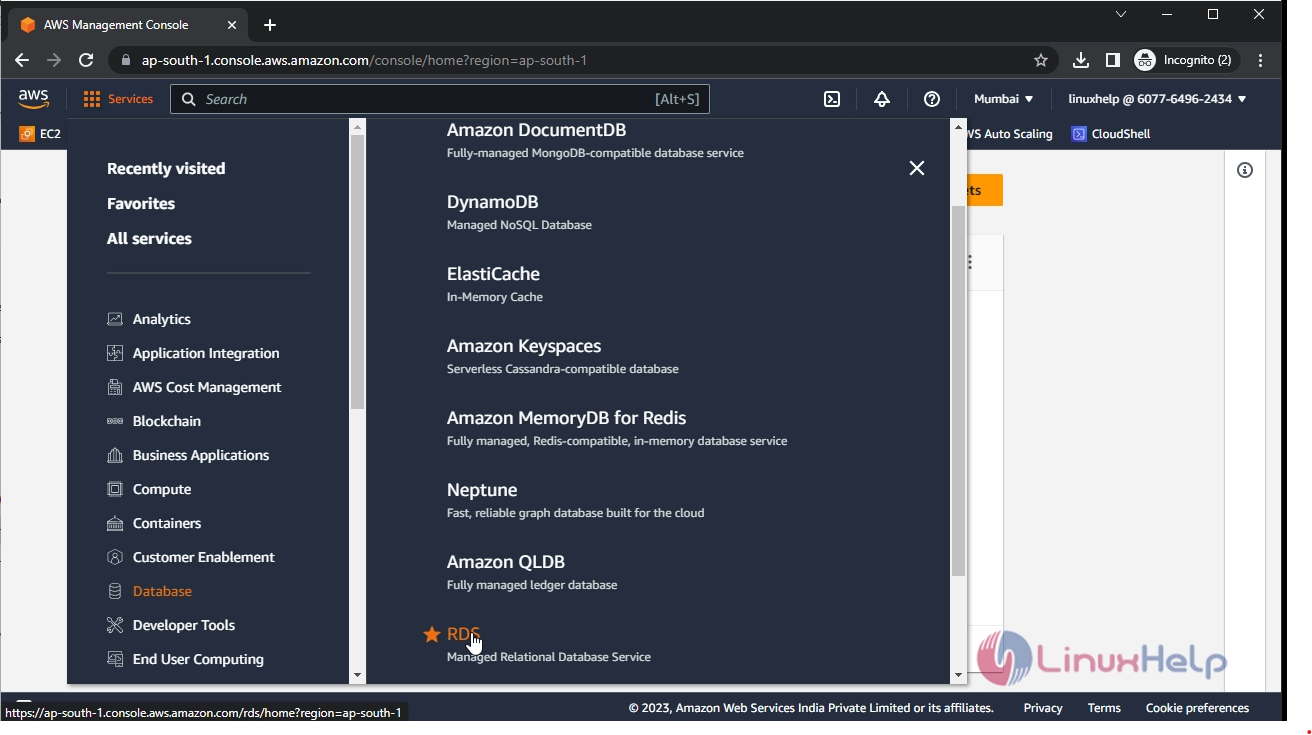Open the AWS logo home link
1312x735 pixels.
(x=33, y=99)
